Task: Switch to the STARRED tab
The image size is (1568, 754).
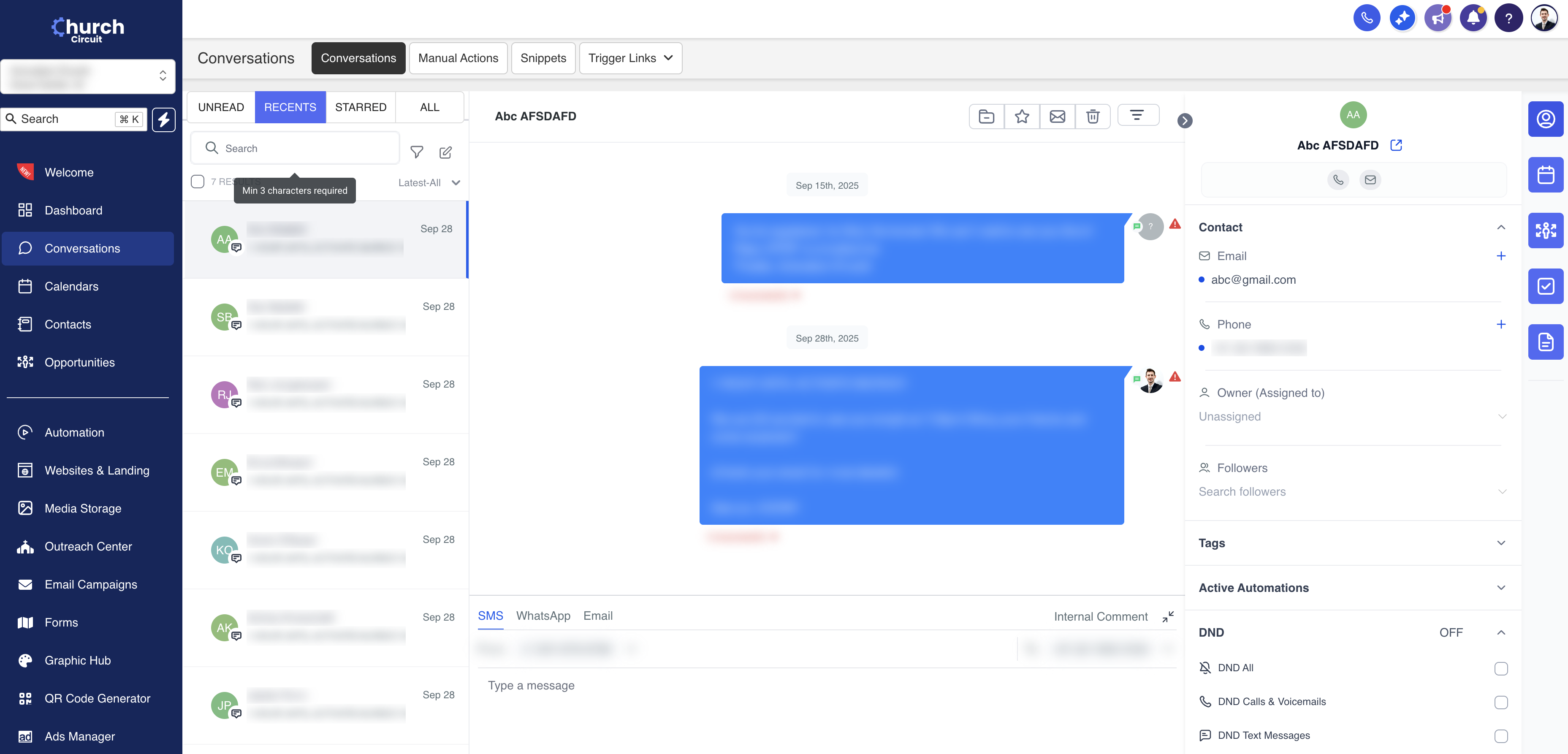Action: (361, 107)
